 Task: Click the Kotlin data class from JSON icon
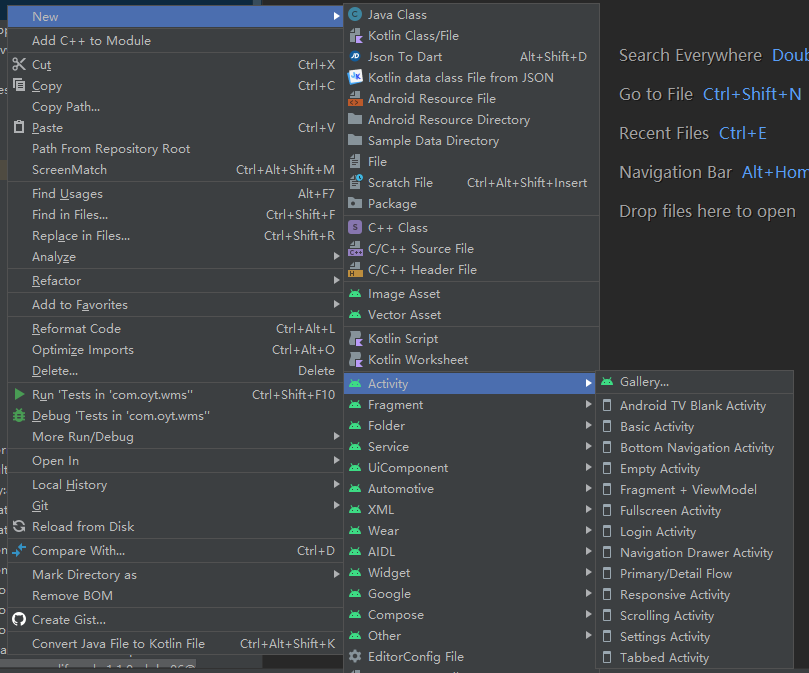(x=355, y=77)
